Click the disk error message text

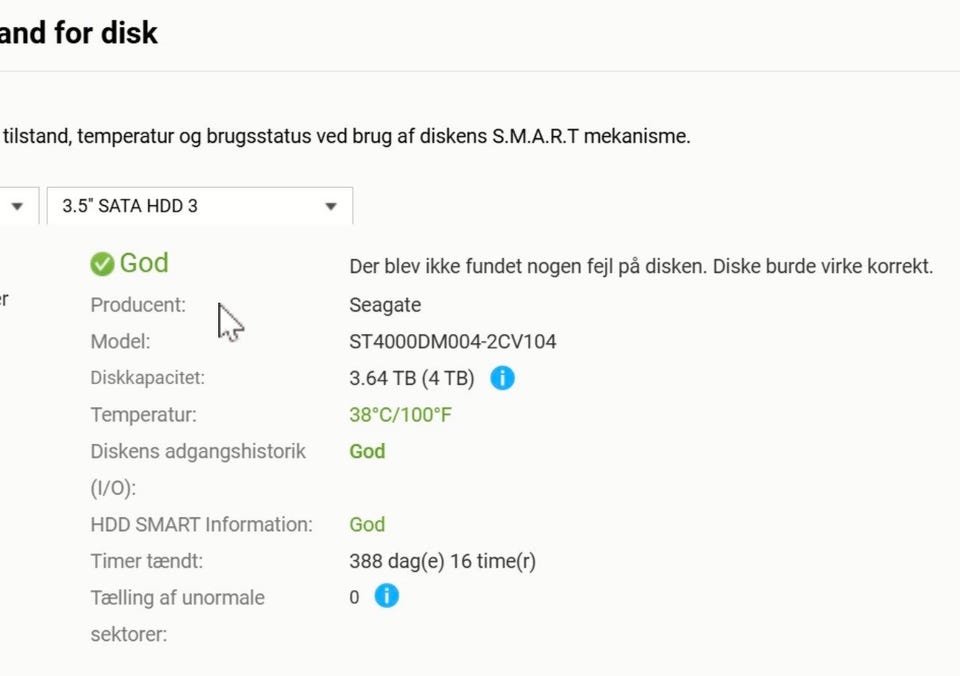tap(641, 266)
